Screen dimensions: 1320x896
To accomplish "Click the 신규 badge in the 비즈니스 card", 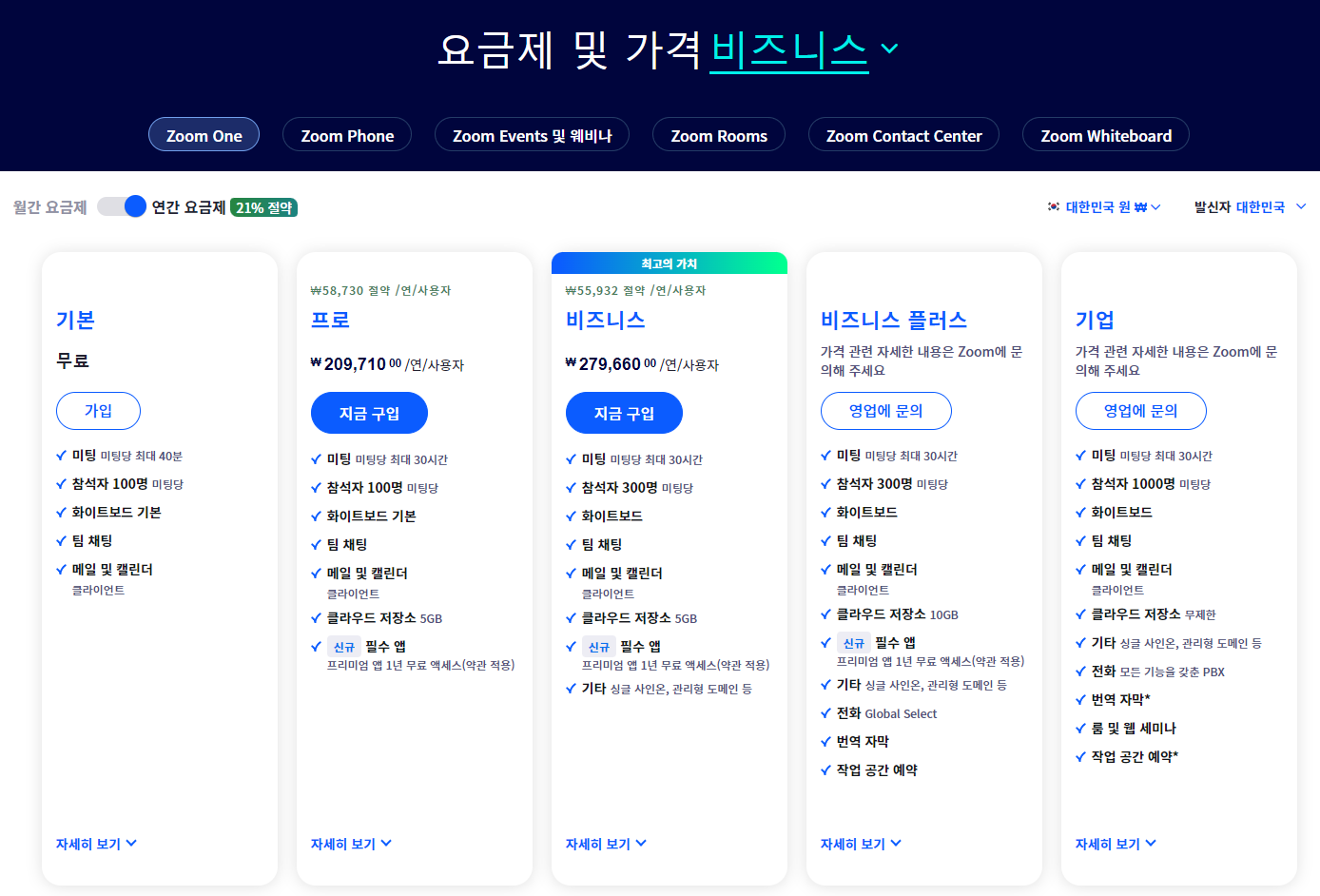I will [x=599, y=647].
